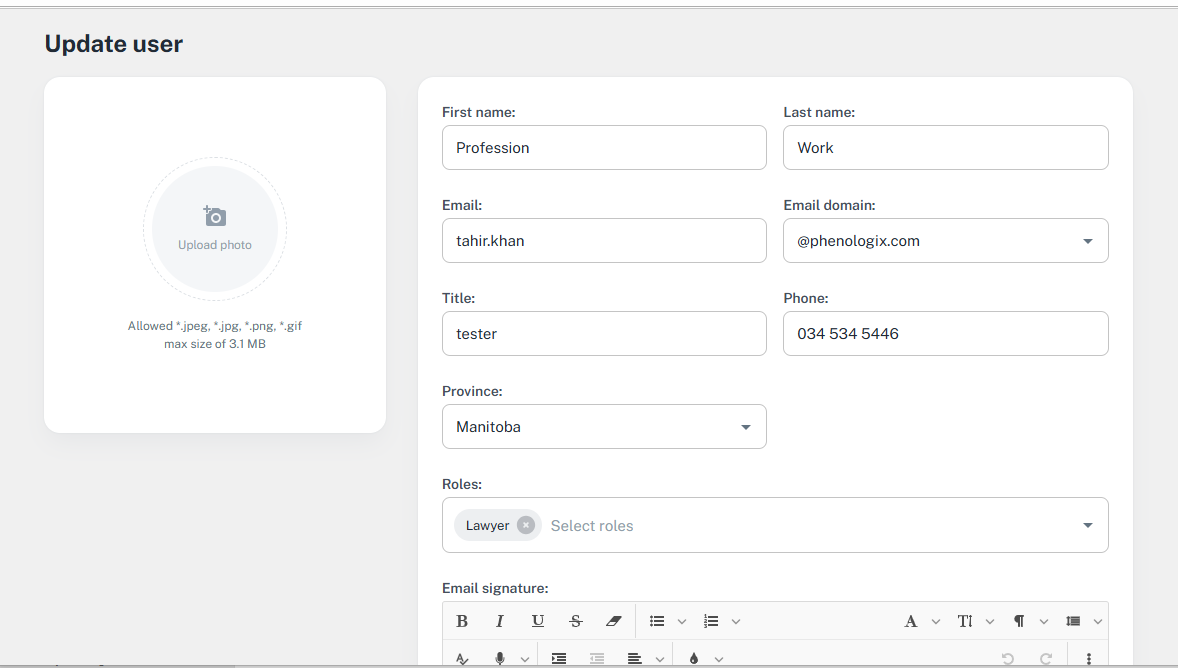Apply strikethrough formatting in signature editor
Image resolution: width=1178 pixels, height=668 pixels.
[x=576, y=621]
